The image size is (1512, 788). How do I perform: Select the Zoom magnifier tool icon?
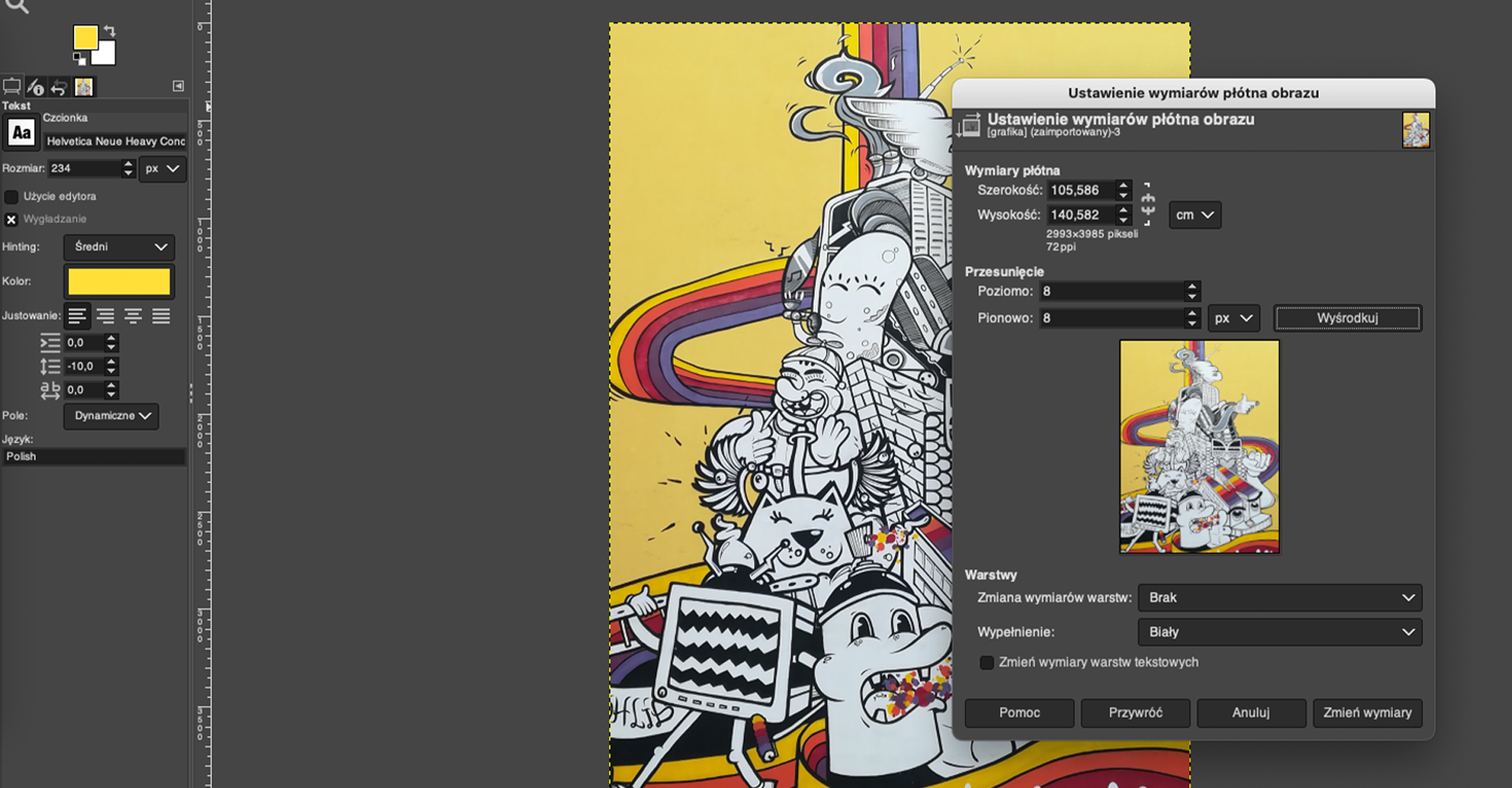coord(17,6)
